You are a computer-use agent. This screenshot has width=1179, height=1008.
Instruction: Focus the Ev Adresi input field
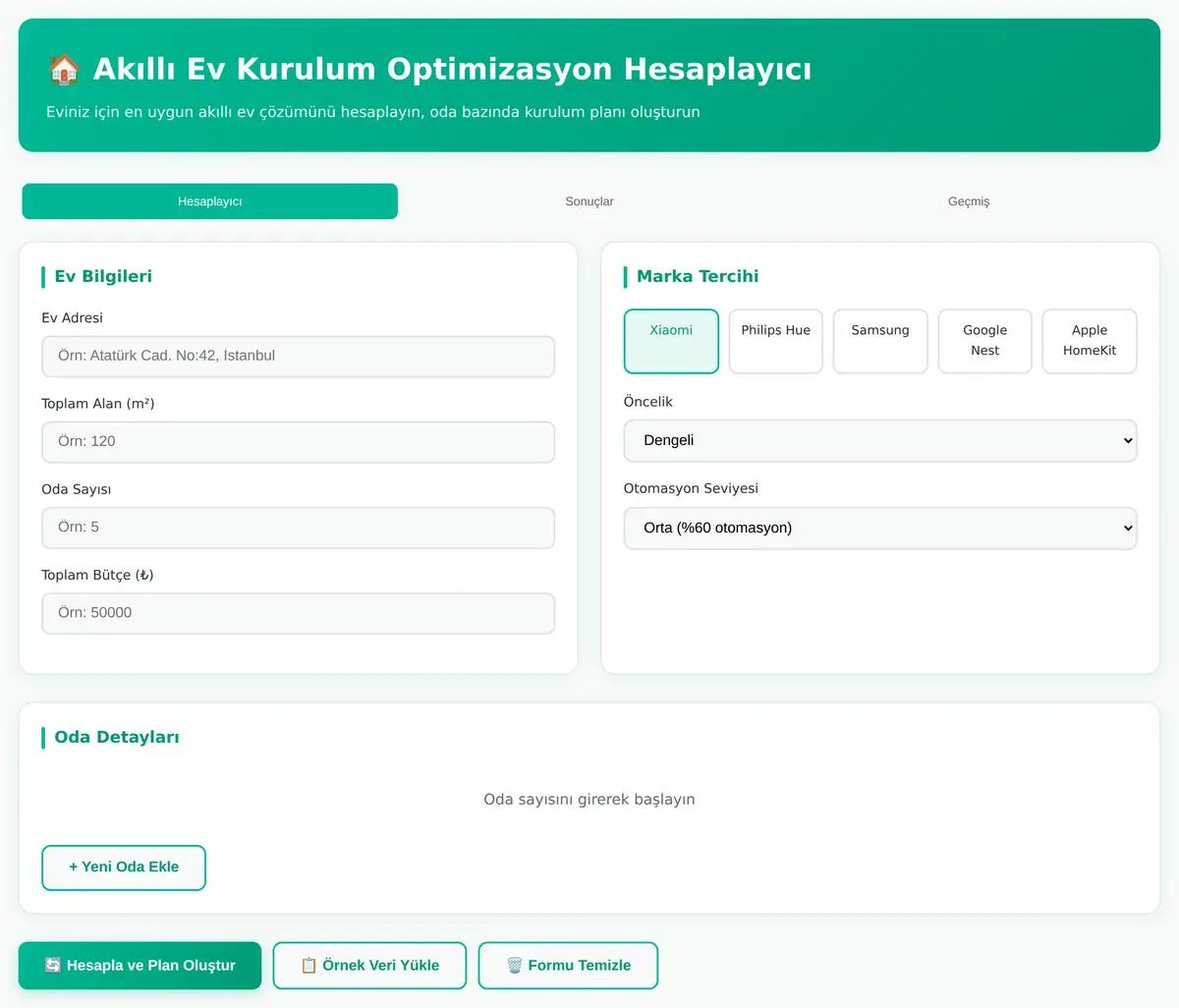(299, 356)
